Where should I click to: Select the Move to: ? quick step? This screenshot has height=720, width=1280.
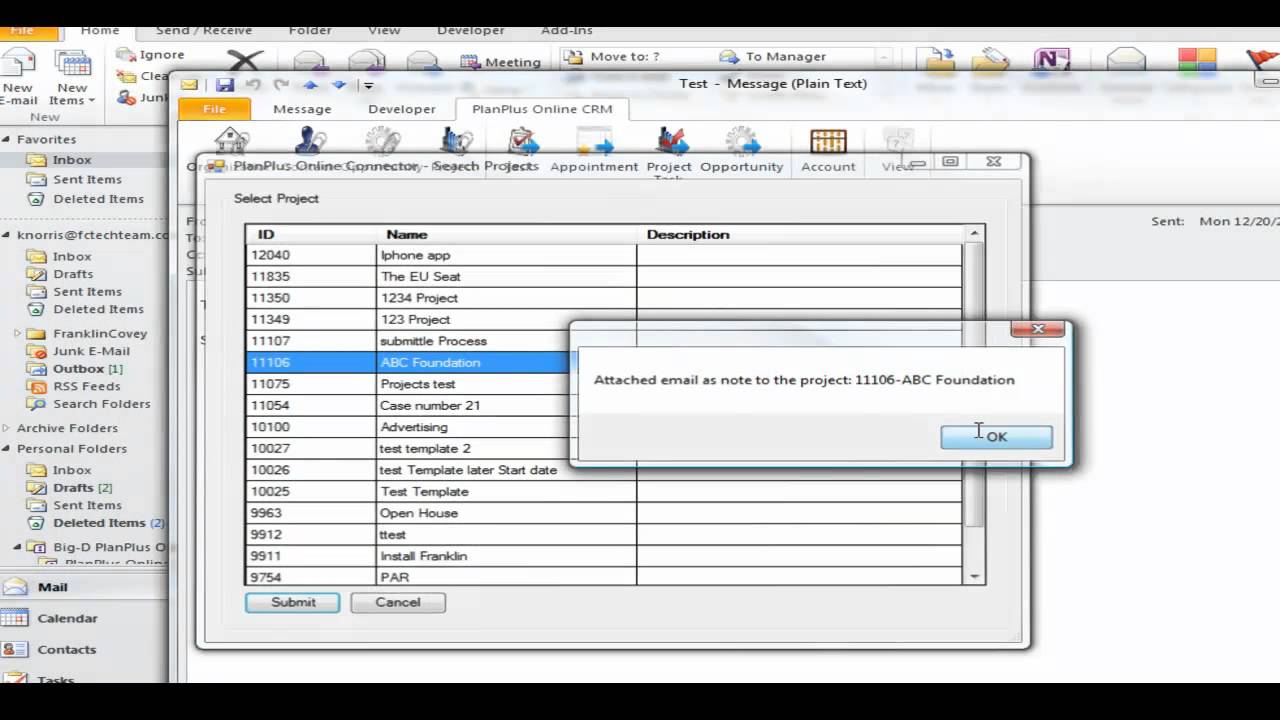pos(614,57)
